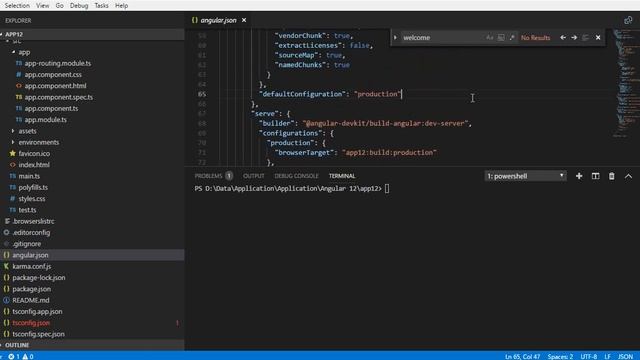Click errors and warnings status bar indicator

click(x=21, y=356)
